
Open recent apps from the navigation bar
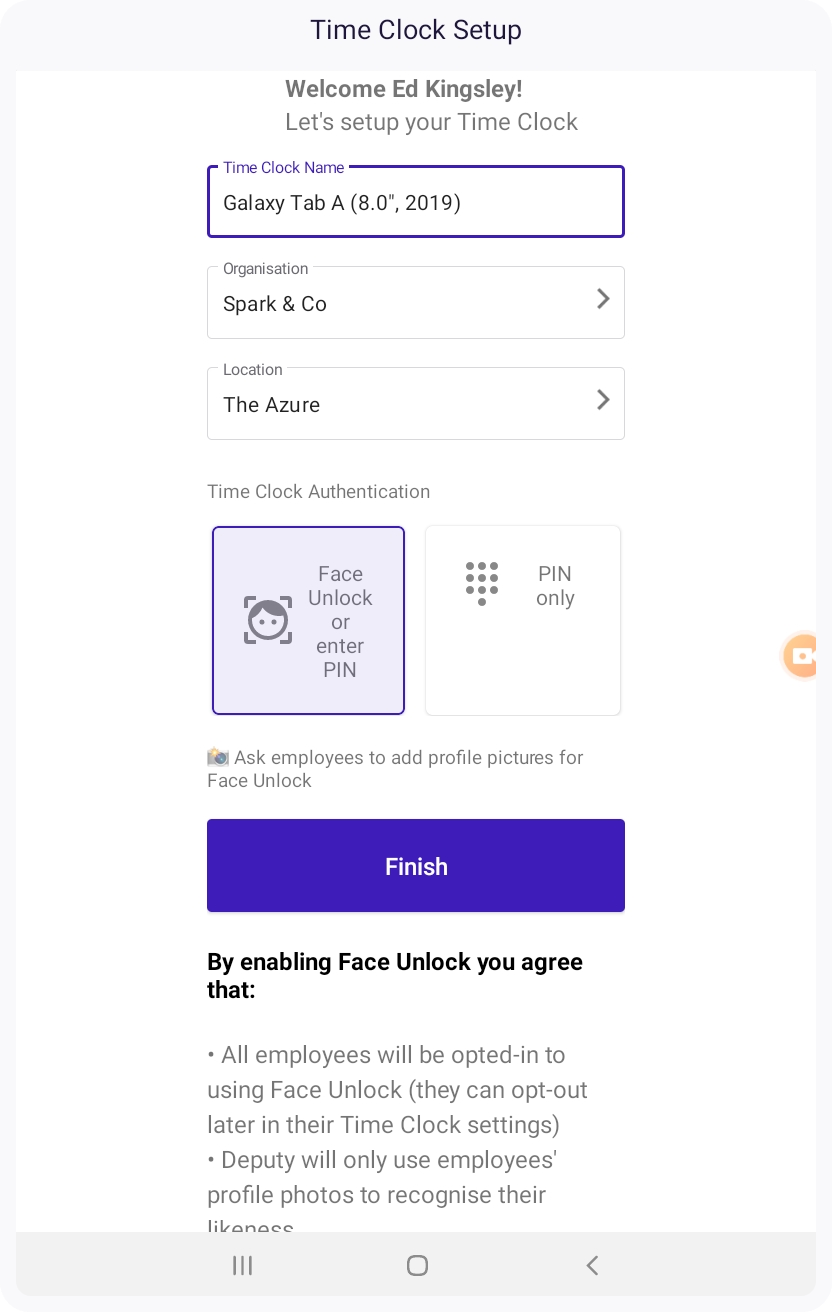tap(242, 1265)
